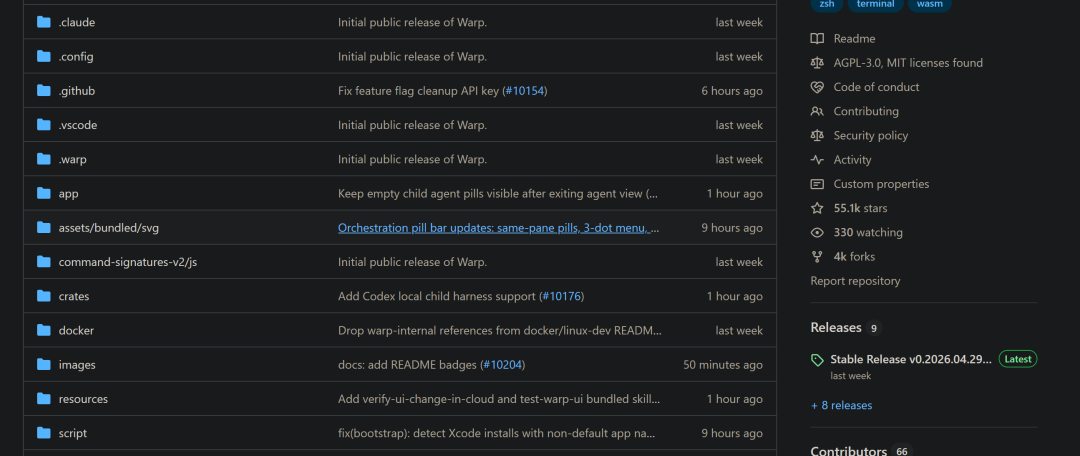
Task: Click the Custom properties note icon
Action: tap(817, 184)
